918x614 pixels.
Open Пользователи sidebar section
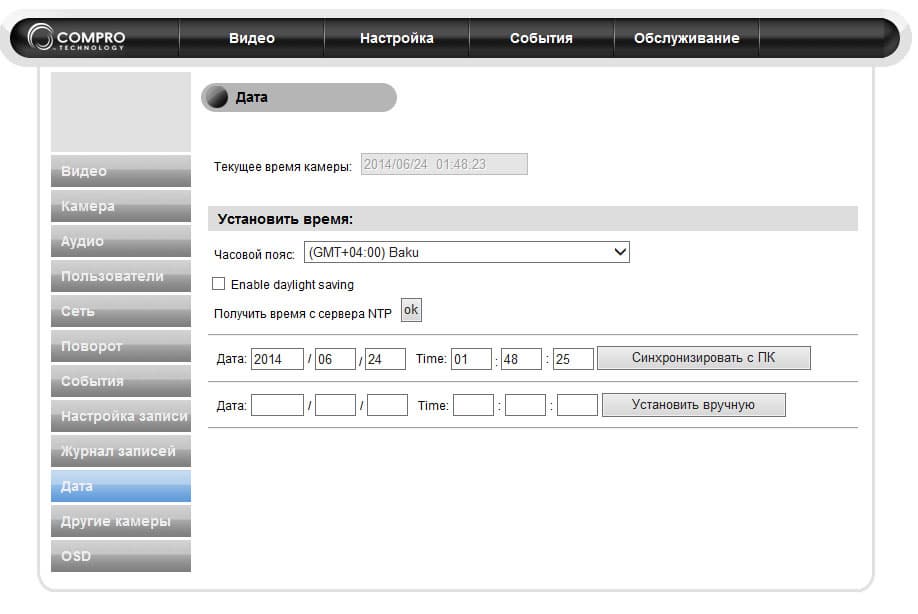[121, 276]
